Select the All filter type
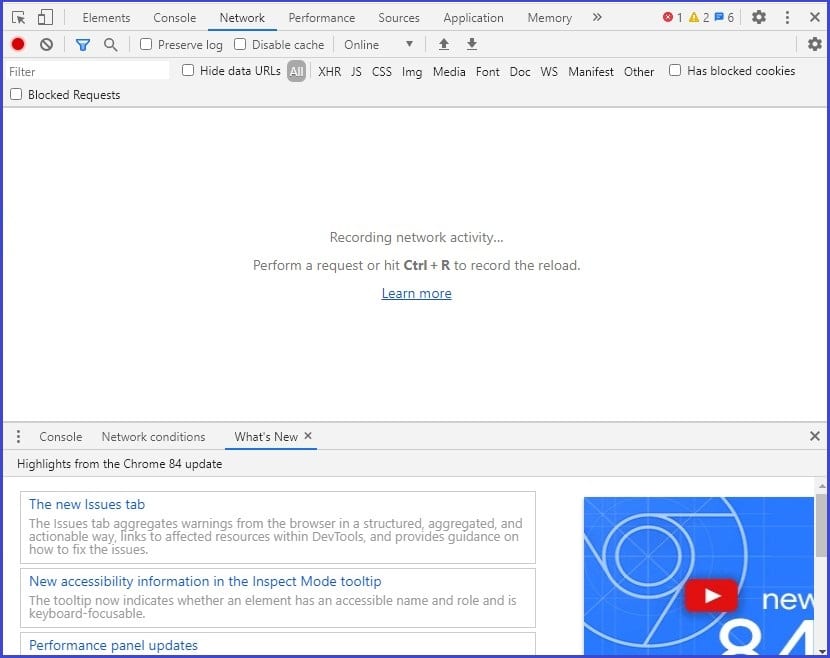This screenshot has height=658, width=830. click(x=296, y=71)
